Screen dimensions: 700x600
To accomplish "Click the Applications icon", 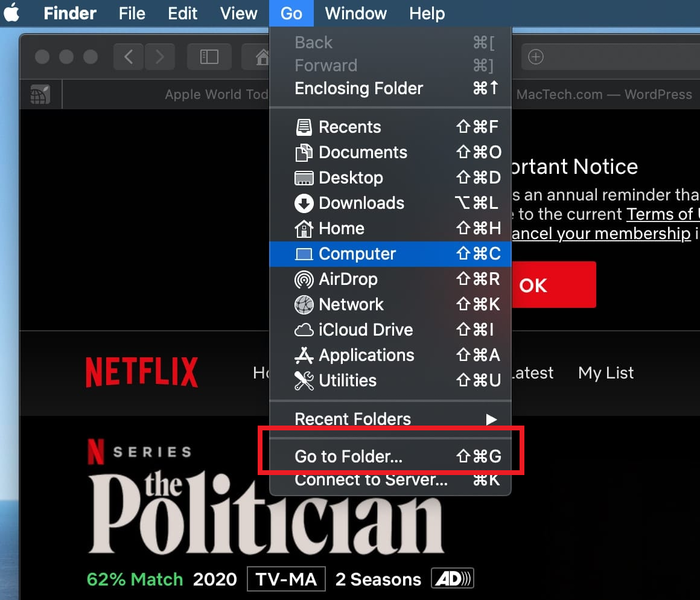I will point(304,355).
